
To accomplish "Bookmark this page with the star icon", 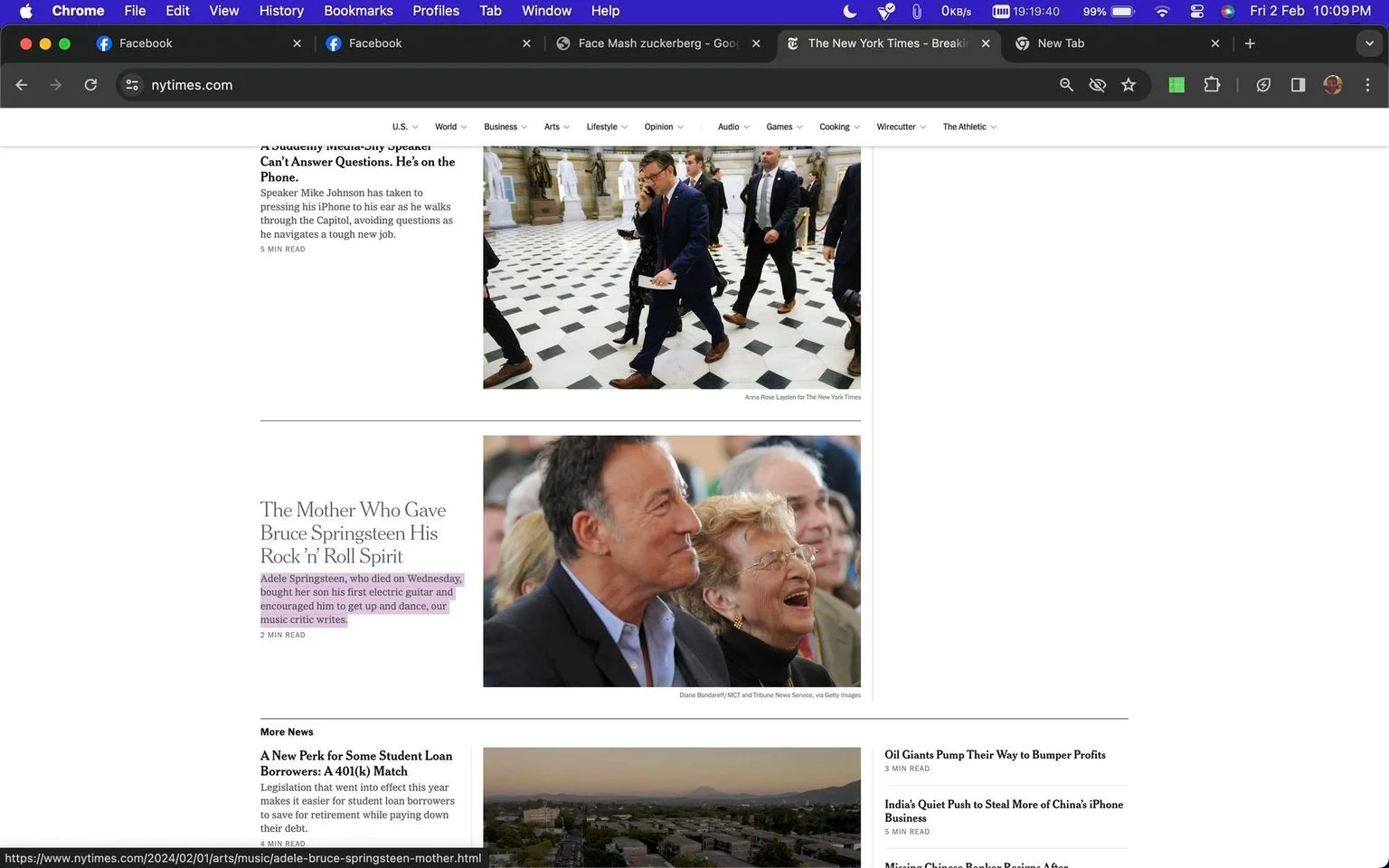I will tap(1129, 85).
